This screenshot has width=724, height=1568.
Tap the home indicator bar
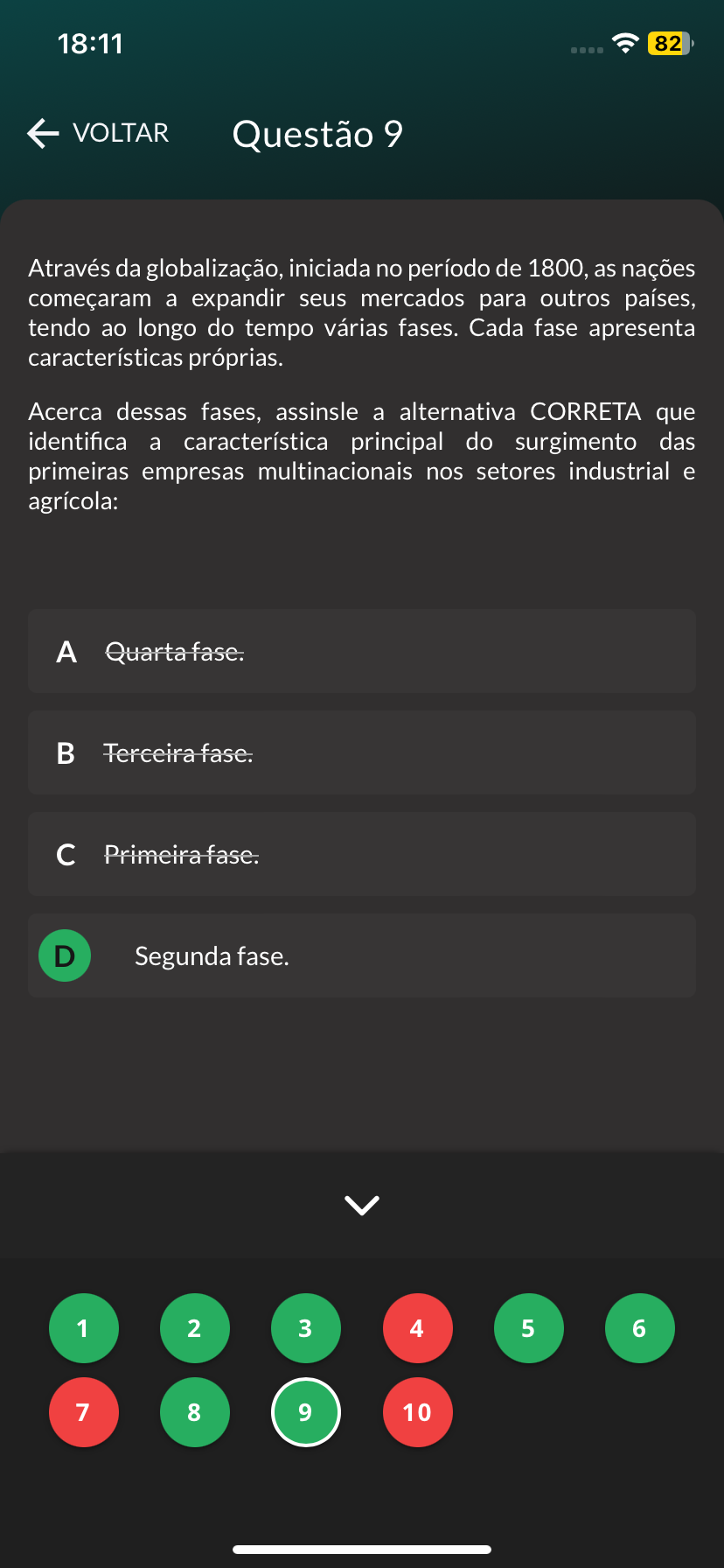[x=362, y=1549]
